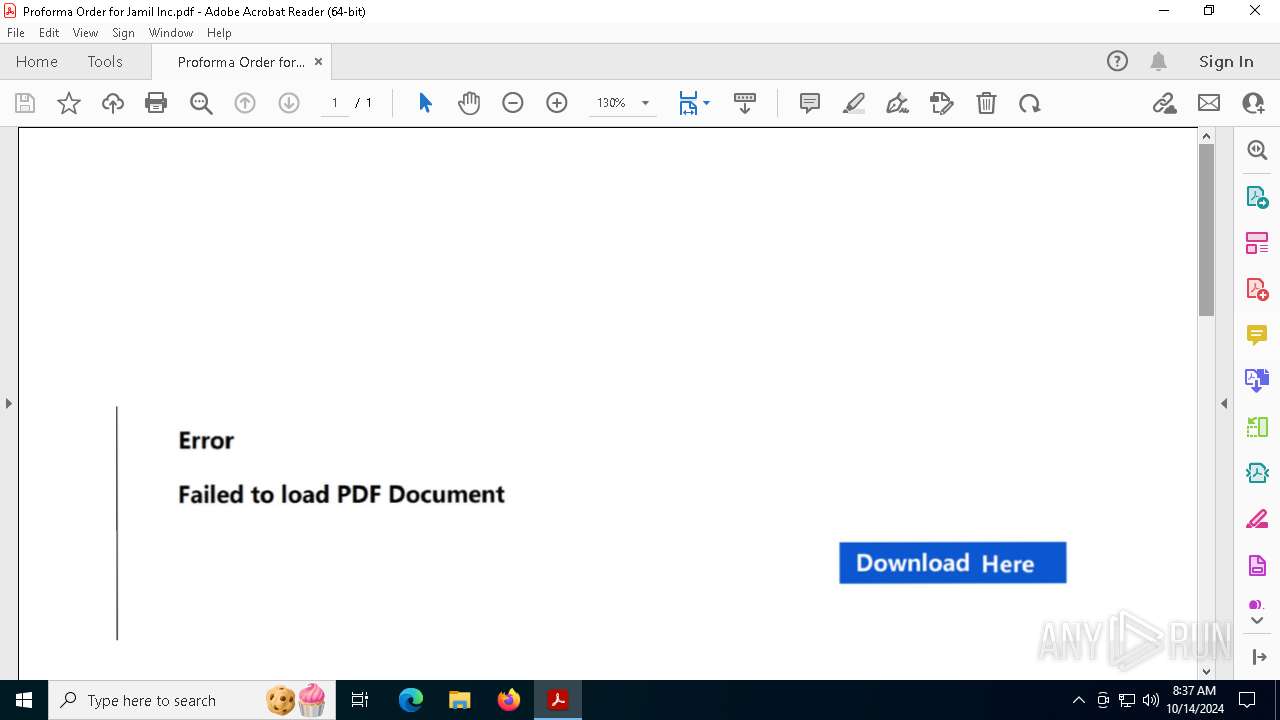Open the purple Protect document tool
This screenshot has width=1280, height=720.
point(1257,566)
